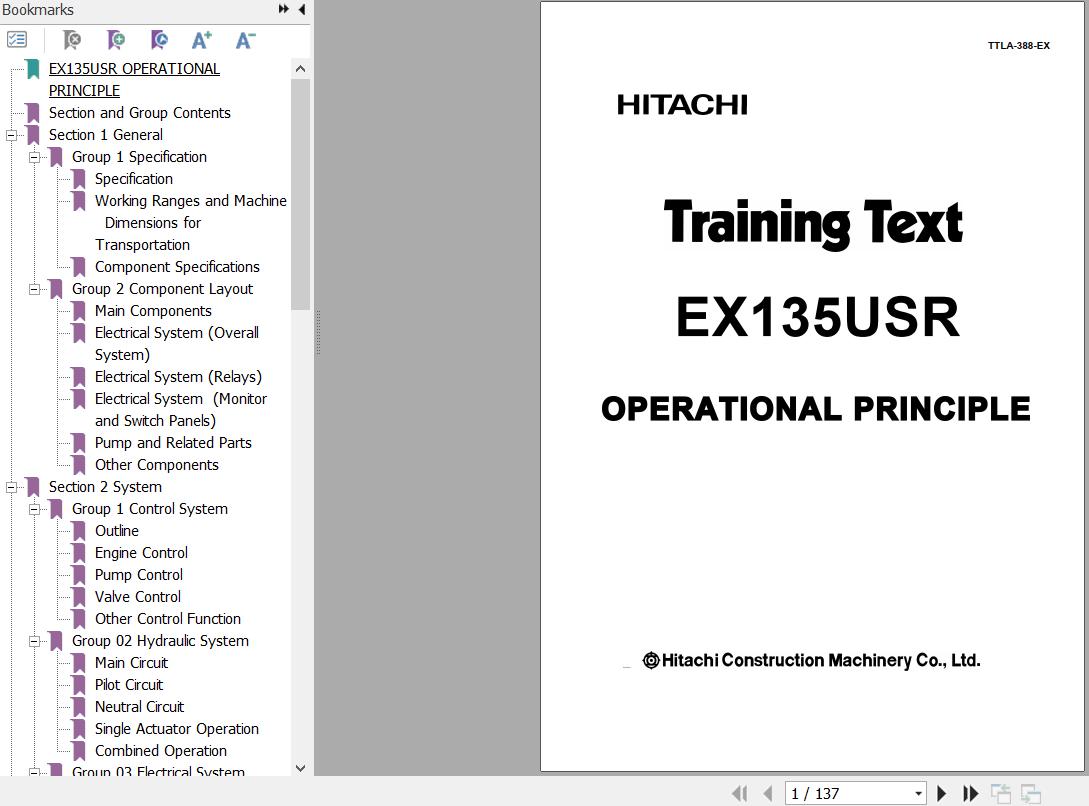
Task: Open the Main Components bookmark
Action: click(153, 311)
